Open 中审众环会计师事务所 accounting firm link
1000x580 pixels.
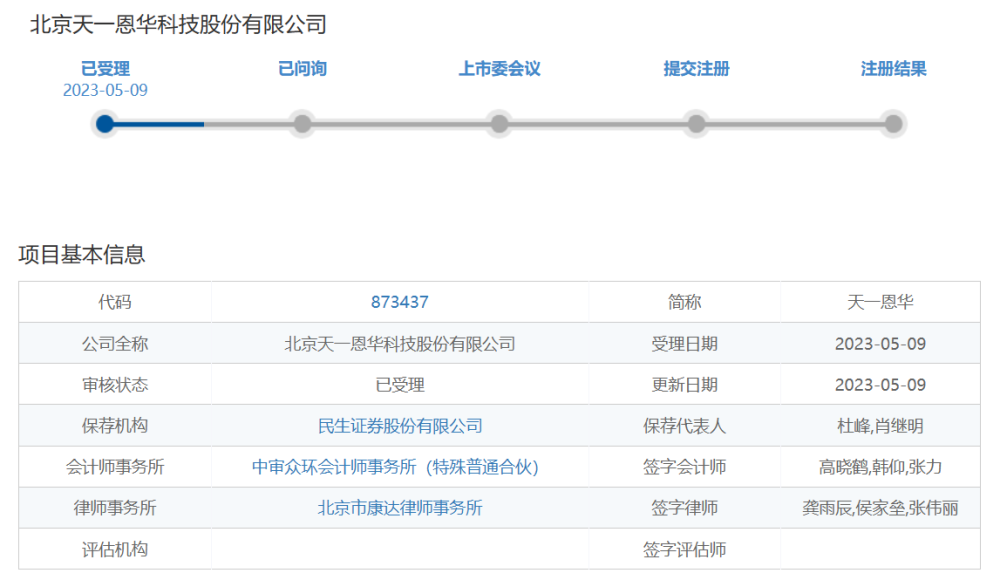pos(395,467)
